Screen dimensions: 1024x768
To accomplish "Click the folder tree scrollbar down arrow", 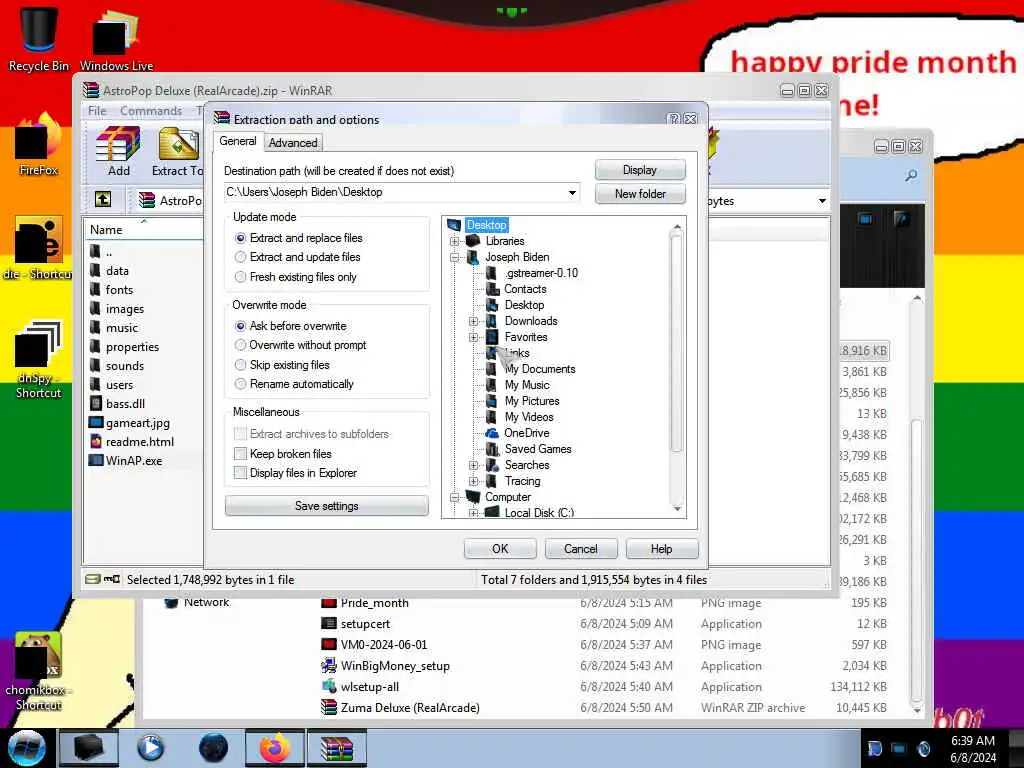I will pyautogui.click(x=677, y=508).
